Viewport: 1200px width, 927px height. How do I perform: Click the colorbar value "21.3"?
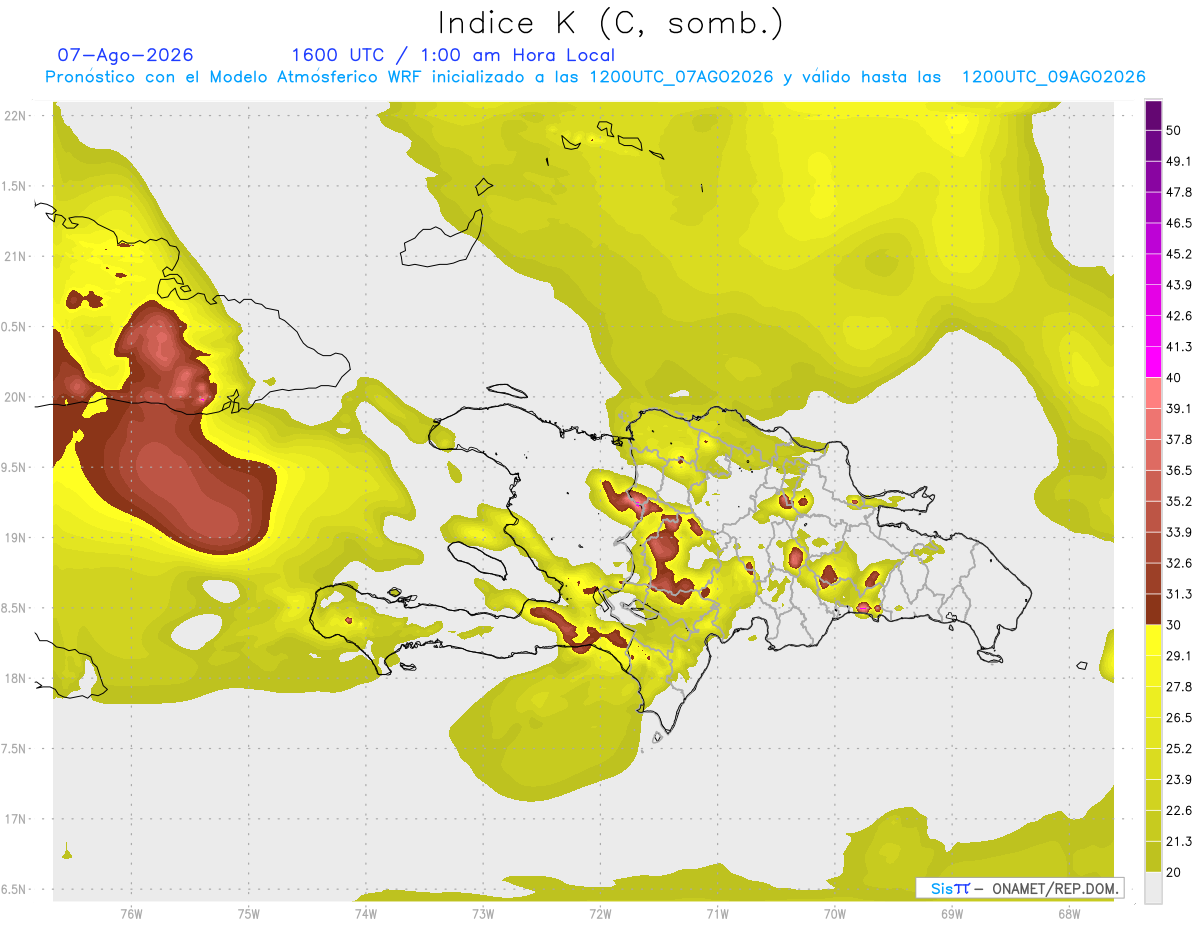(x=1178, y=842)
